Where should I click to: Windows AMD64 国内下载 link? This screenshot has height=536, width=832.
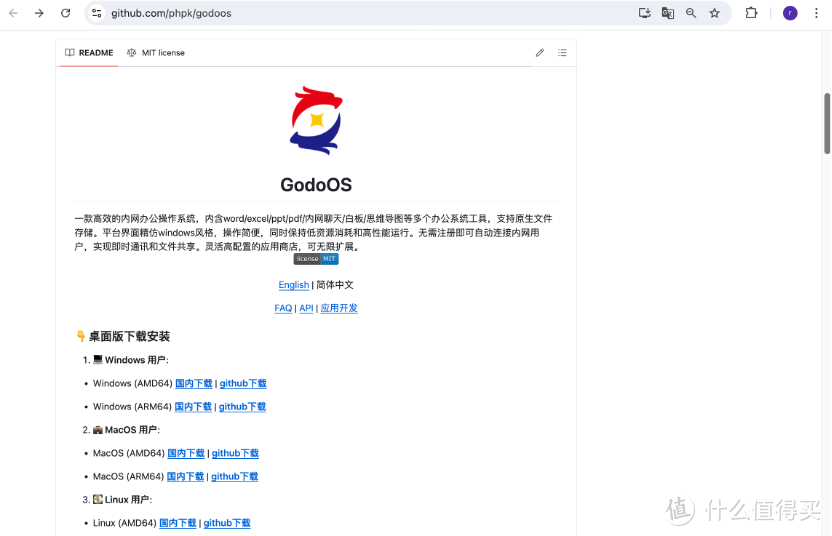pos(194,383)
